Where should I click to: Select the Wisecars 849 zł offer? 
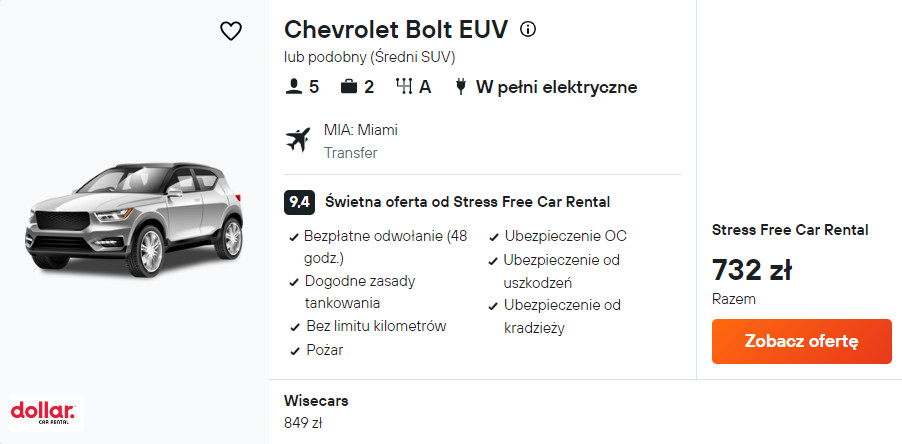click(x=317, y=411)
